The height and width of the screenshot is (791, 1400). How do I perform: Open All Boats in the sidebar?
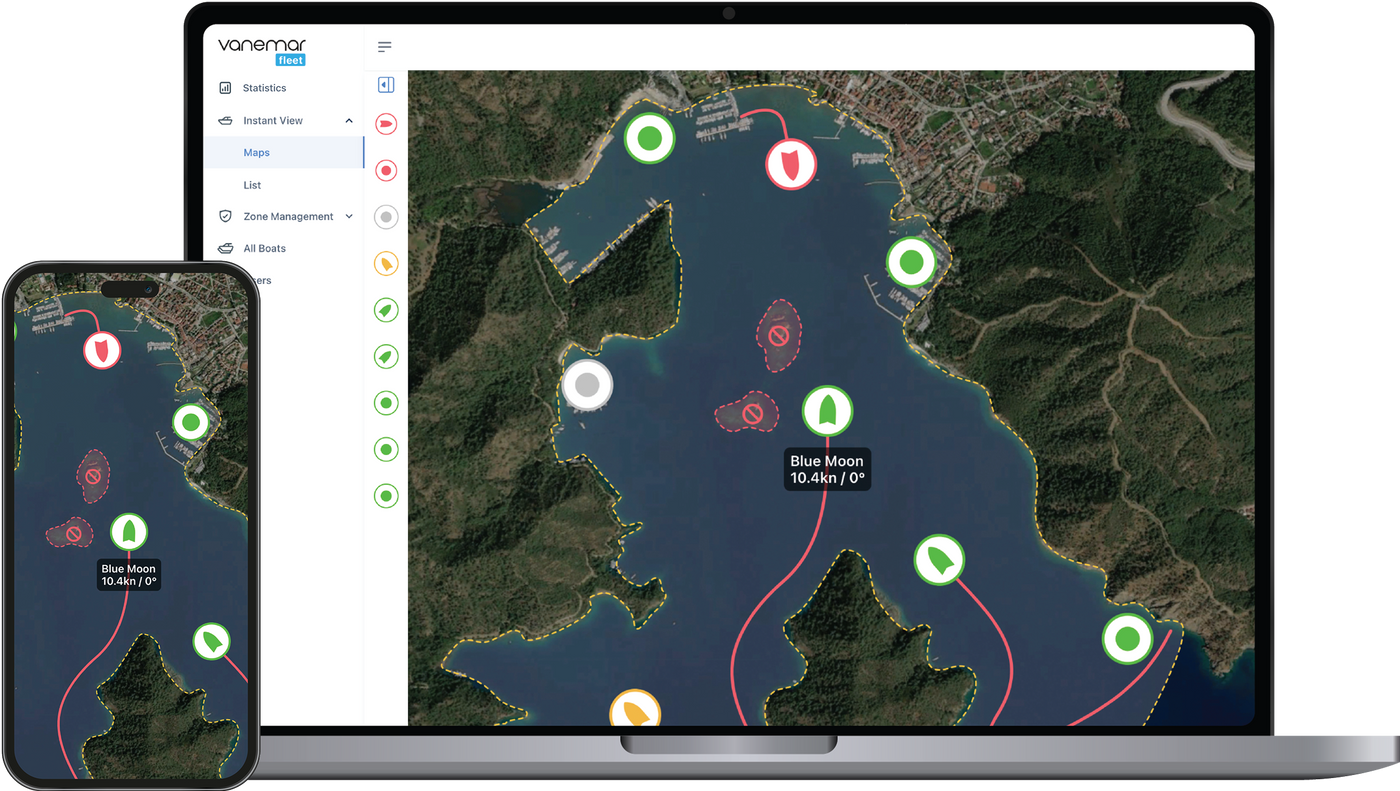(x=264, y=248)
